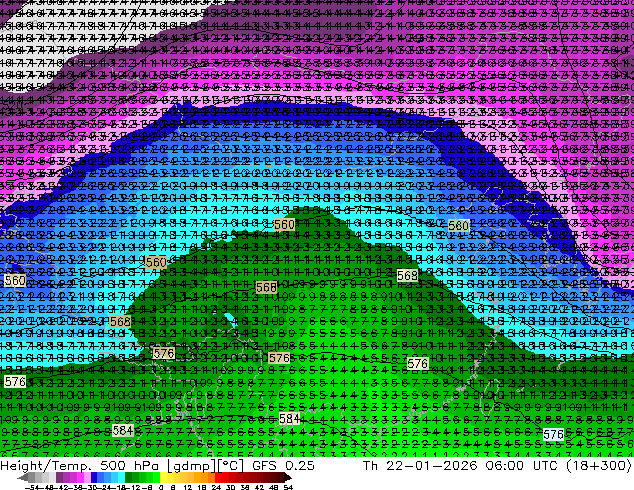Click the "06:00 UTC" time text
The height and width of the screenshot is (490, 634).
point(523,466)
